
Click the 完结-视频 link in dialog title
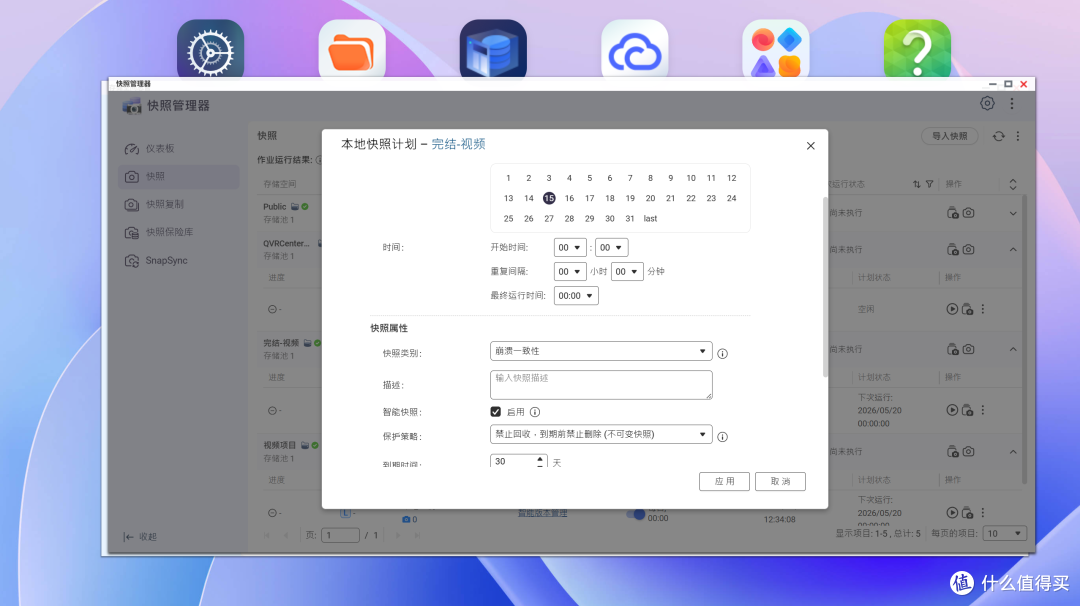pyautogui.click(x=458, y=144)
